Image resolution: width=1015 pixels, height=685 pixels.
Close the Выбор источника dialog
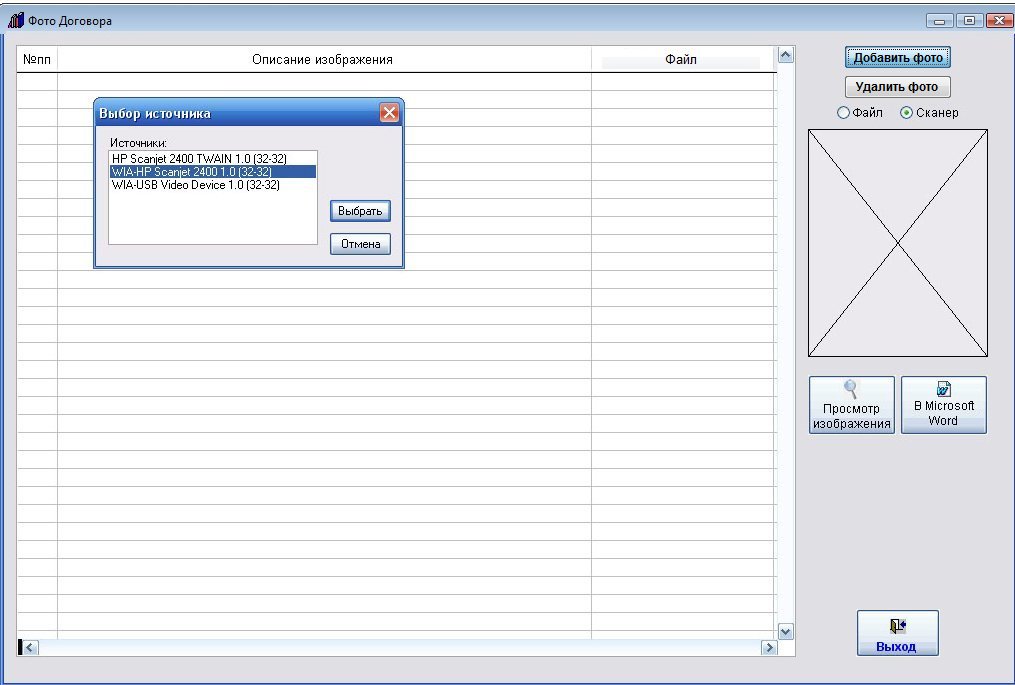(x=389, y=113)
